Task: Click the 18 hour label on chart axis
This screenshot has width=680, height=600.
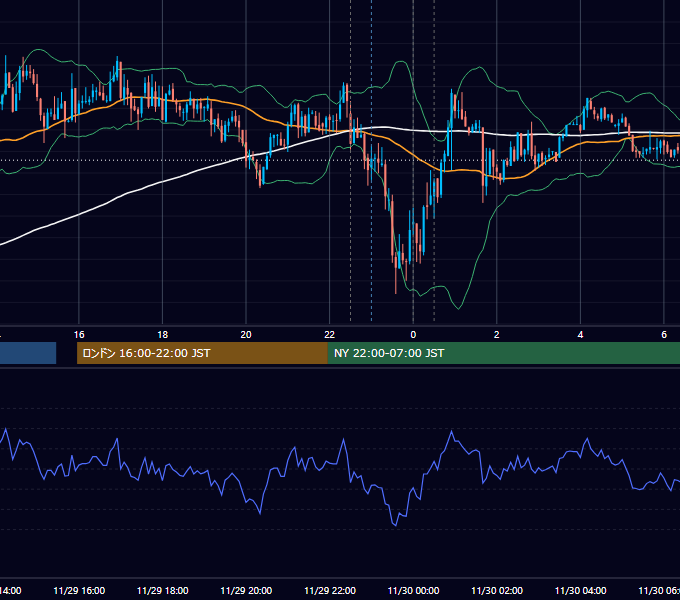Action: [163, 335]
